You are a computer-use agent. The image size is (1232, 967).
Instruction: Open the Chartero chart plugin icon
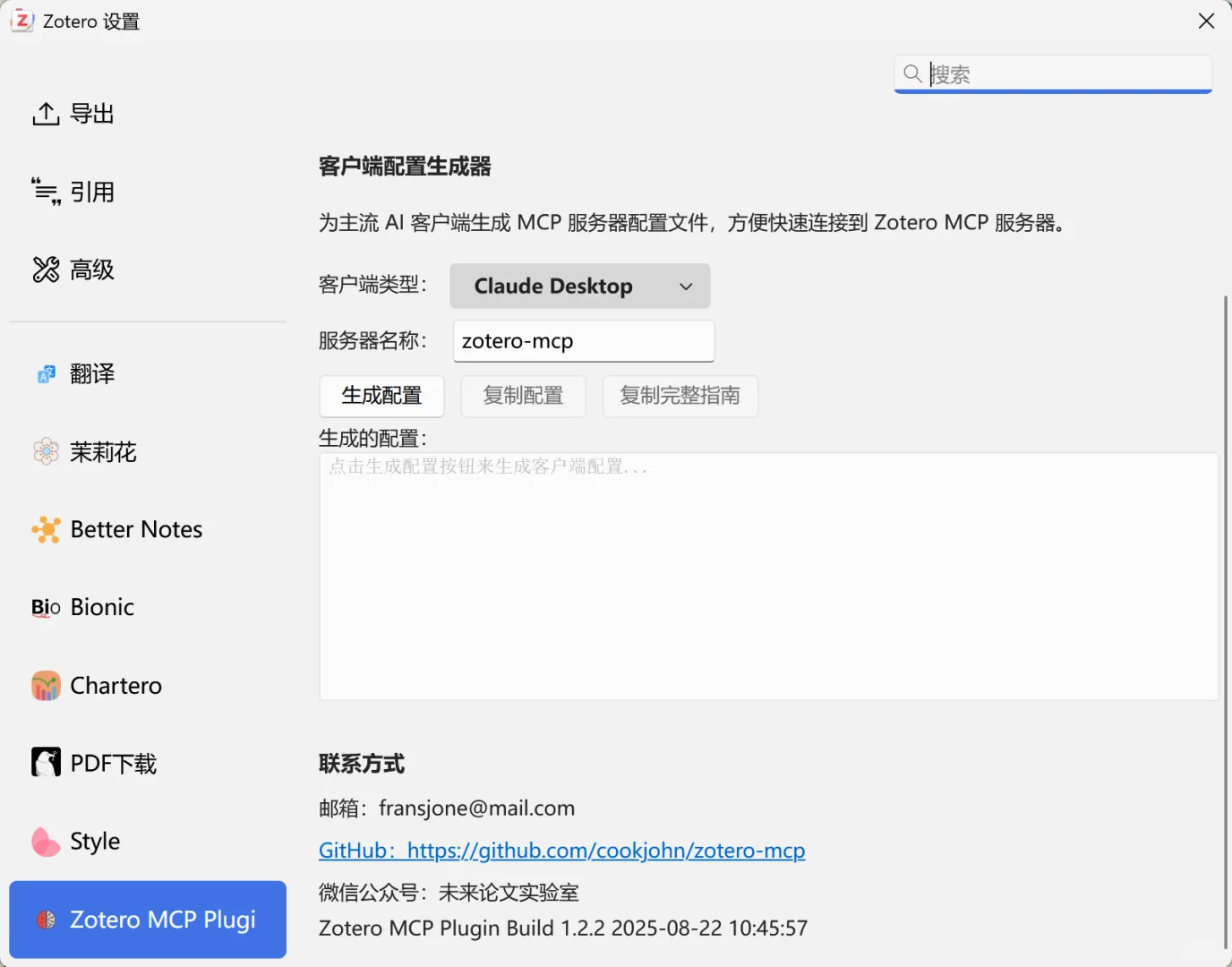[x=46, y=685]
